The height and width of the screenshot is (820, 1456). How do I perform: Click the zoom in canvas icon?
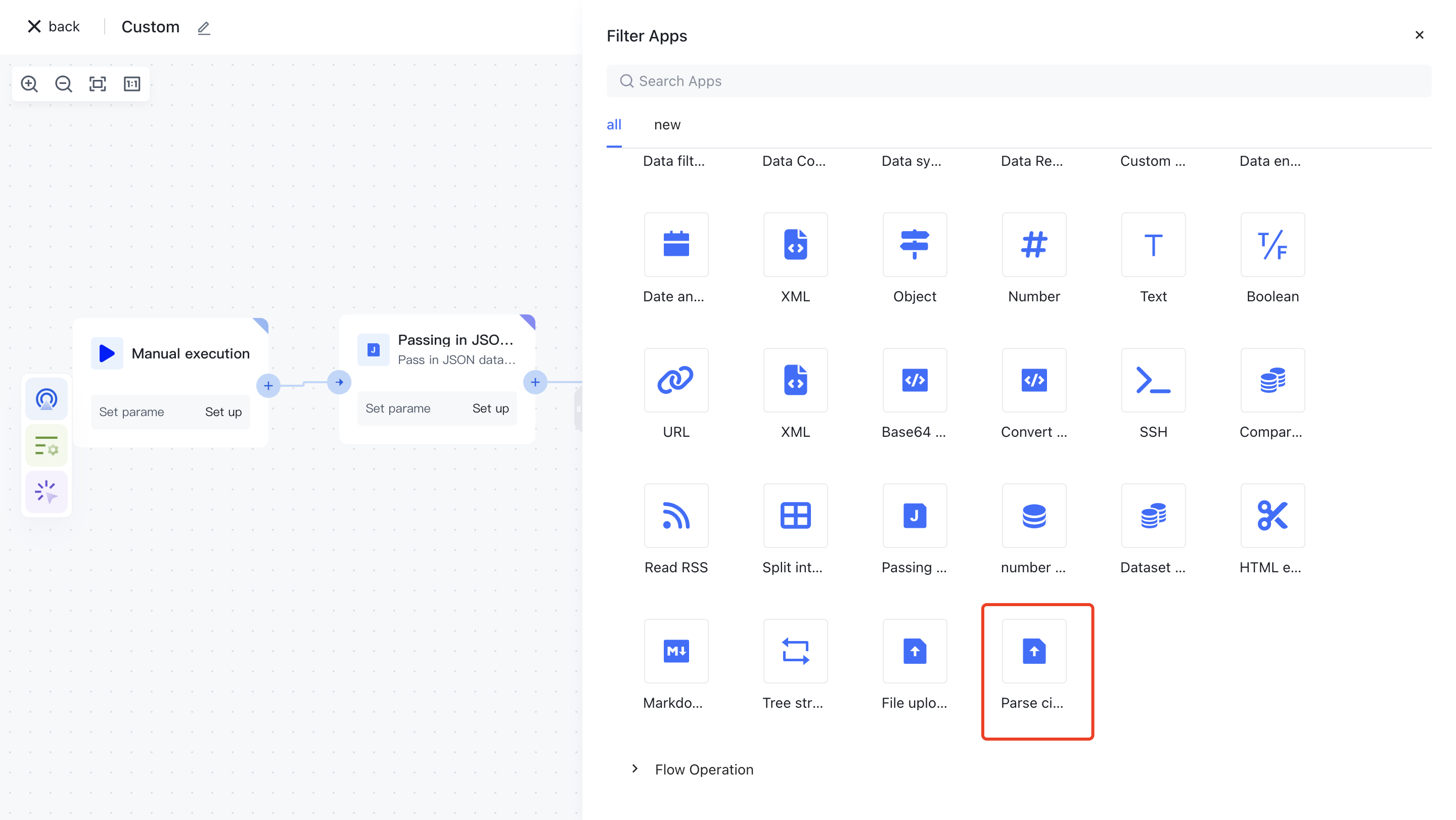[x=29, y=84]
